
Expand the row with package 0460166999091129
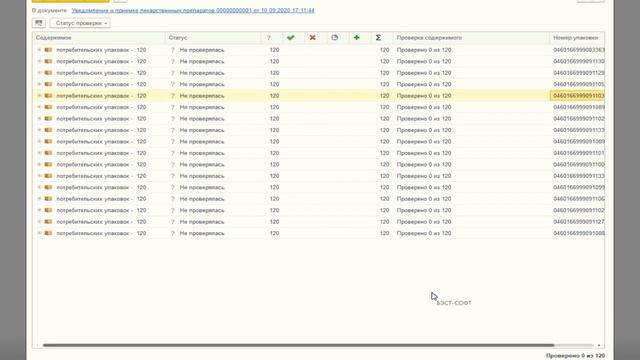[x=40, y=73]
